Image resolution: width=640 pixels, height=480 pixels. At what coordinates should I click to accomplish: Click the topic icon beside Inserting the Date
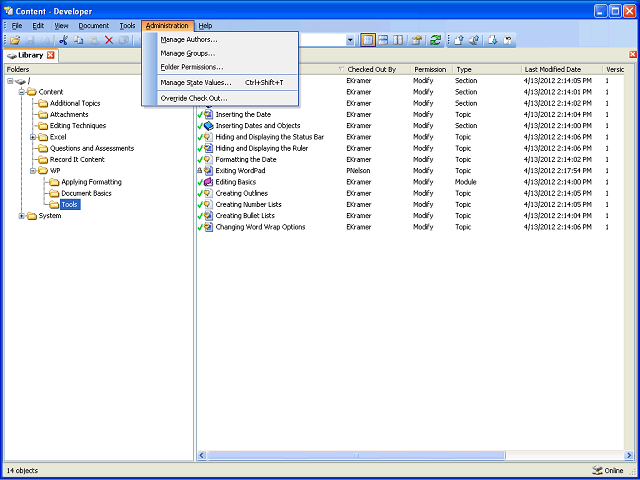click(x=209, y=115)
